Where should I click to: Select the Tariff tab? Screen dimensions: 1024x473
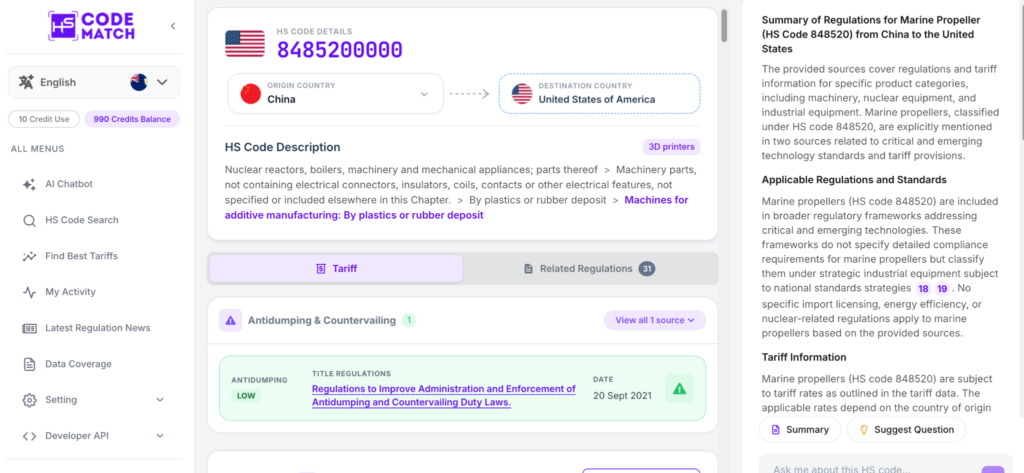pos(336,269)
